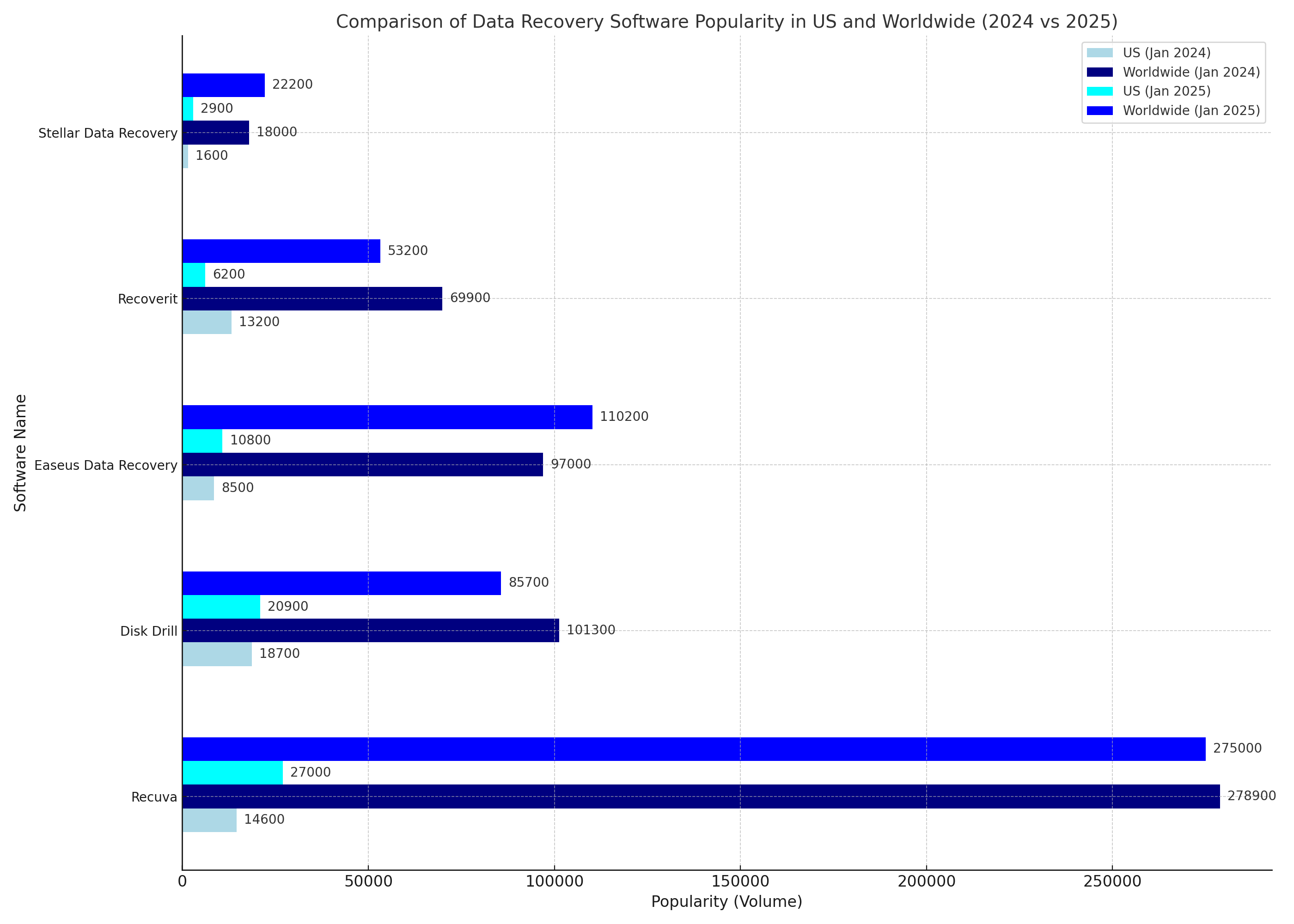
Task: Click the 'Recoverit' axis label
Action: click(x=148, y=299)
